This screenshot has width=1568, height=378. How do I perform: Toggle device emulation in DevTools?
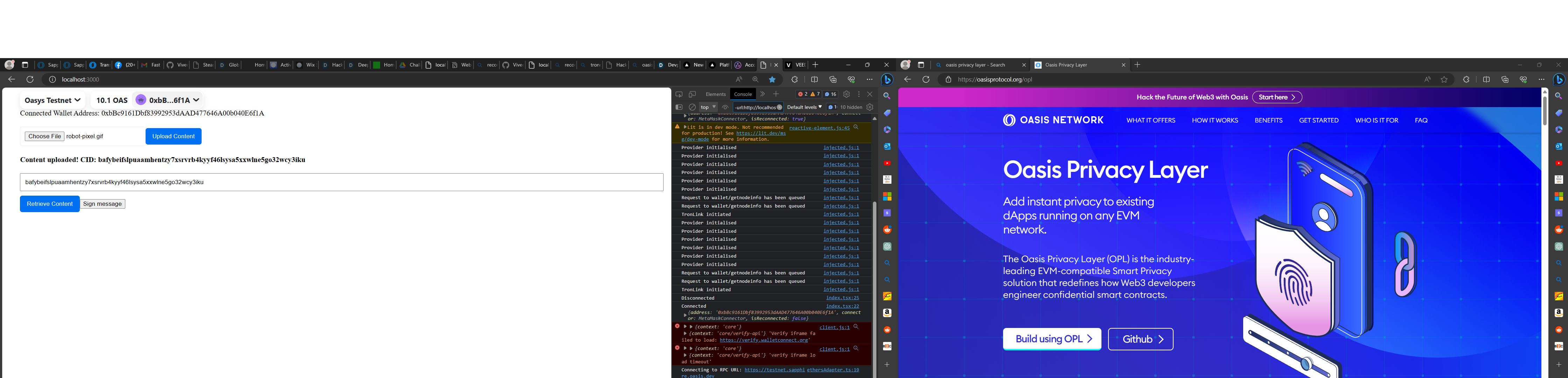pos(692,94)
